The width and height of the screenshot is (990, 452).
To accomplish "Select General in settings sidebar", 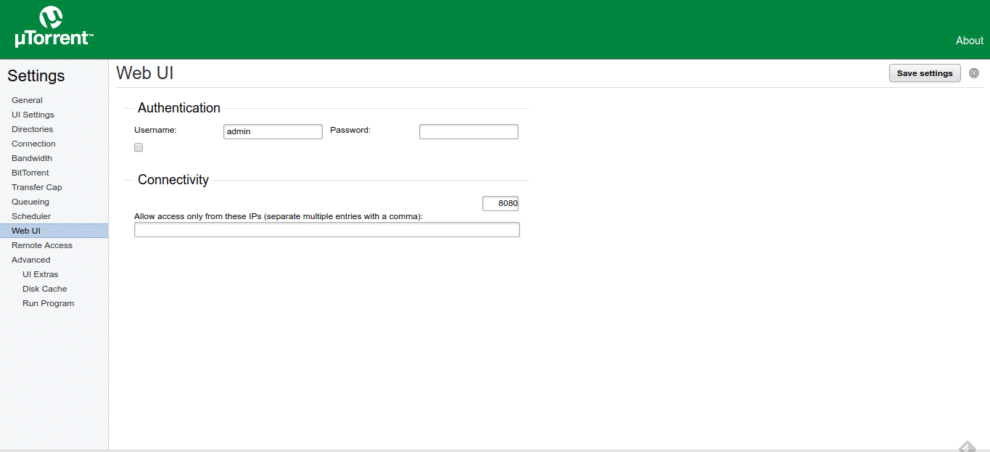I will [27, 100].
